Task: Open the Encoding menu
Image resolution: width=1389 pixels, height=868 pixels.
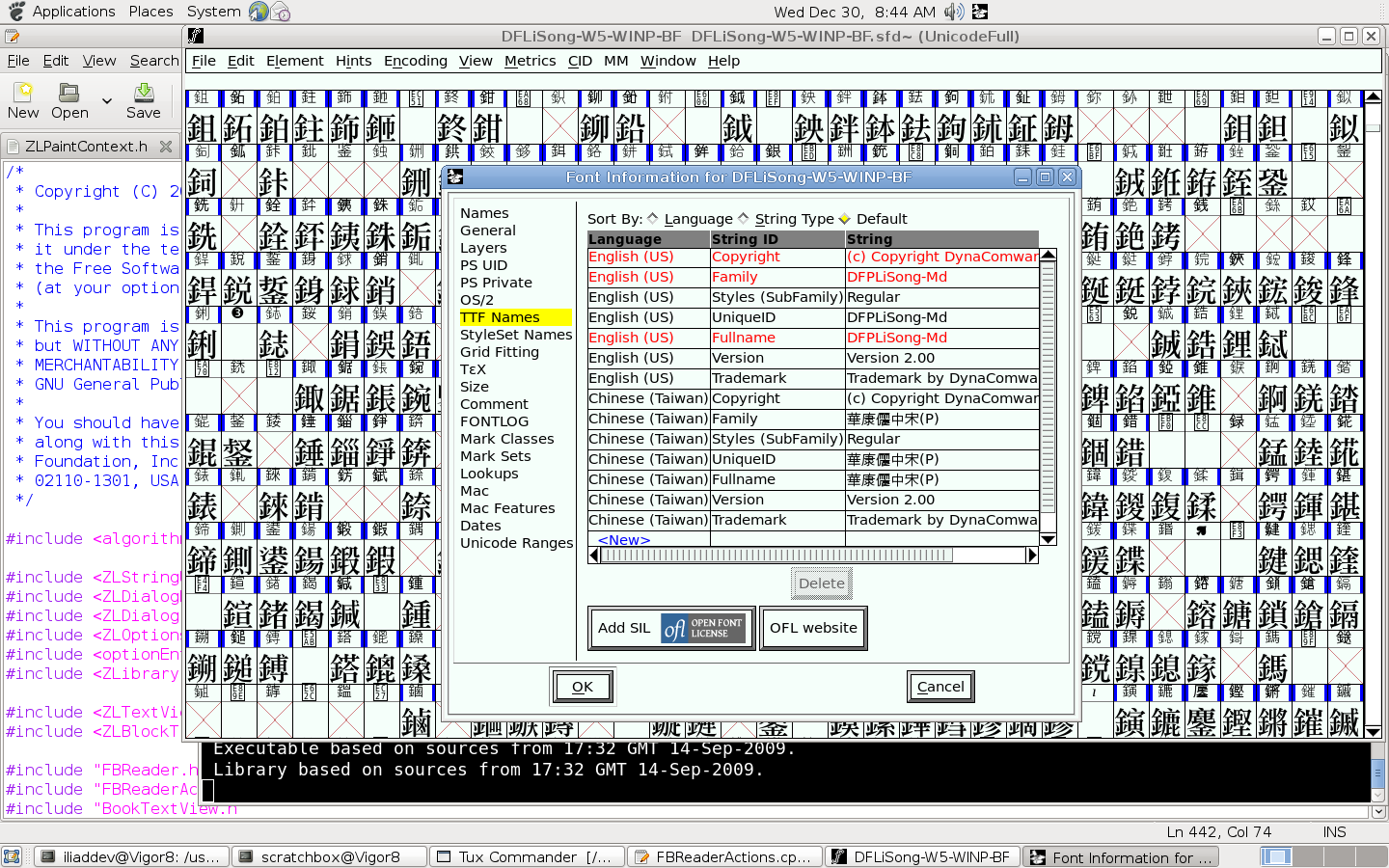Action: point(416,61)
